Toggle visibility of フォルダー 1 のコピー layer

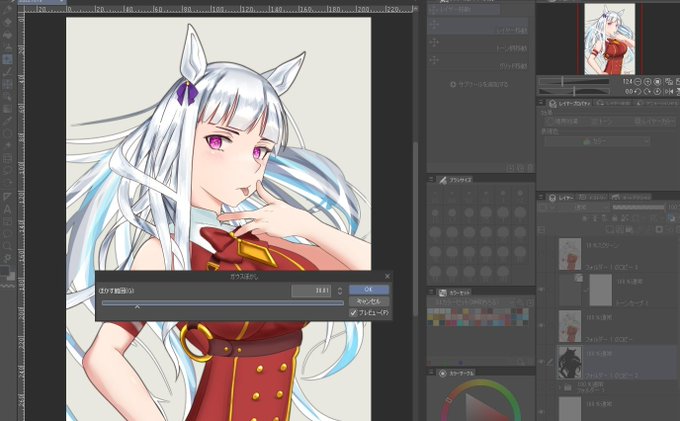[542, 325]
